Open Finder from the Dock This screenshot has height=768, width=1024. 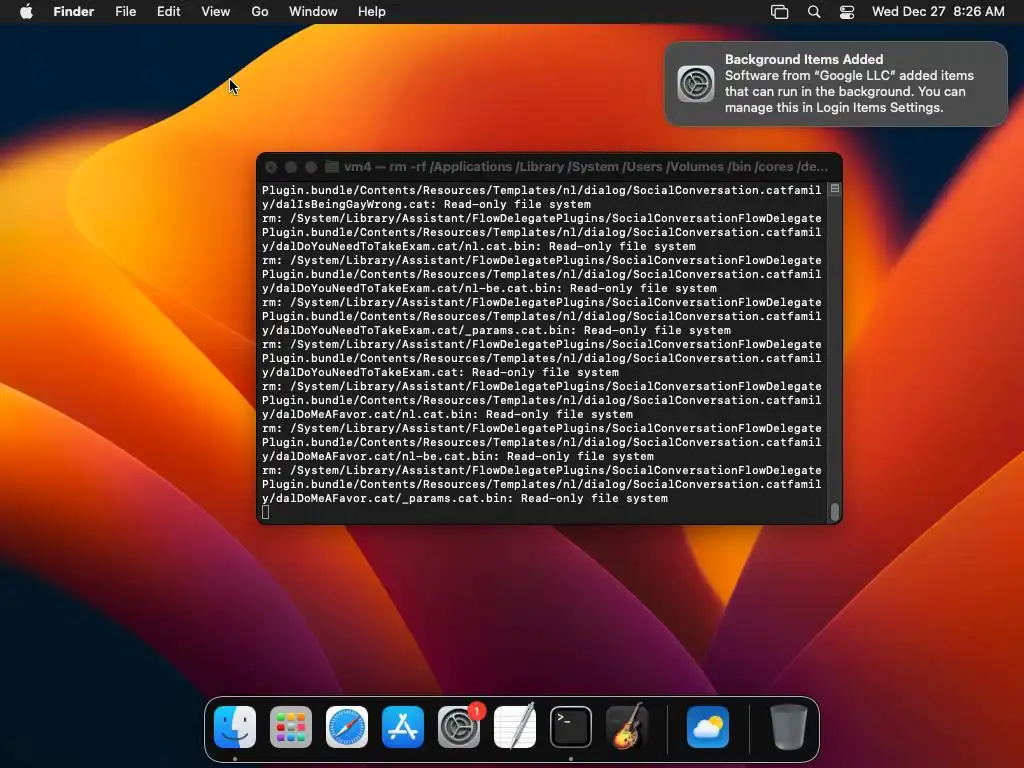(x=234, y=727)
